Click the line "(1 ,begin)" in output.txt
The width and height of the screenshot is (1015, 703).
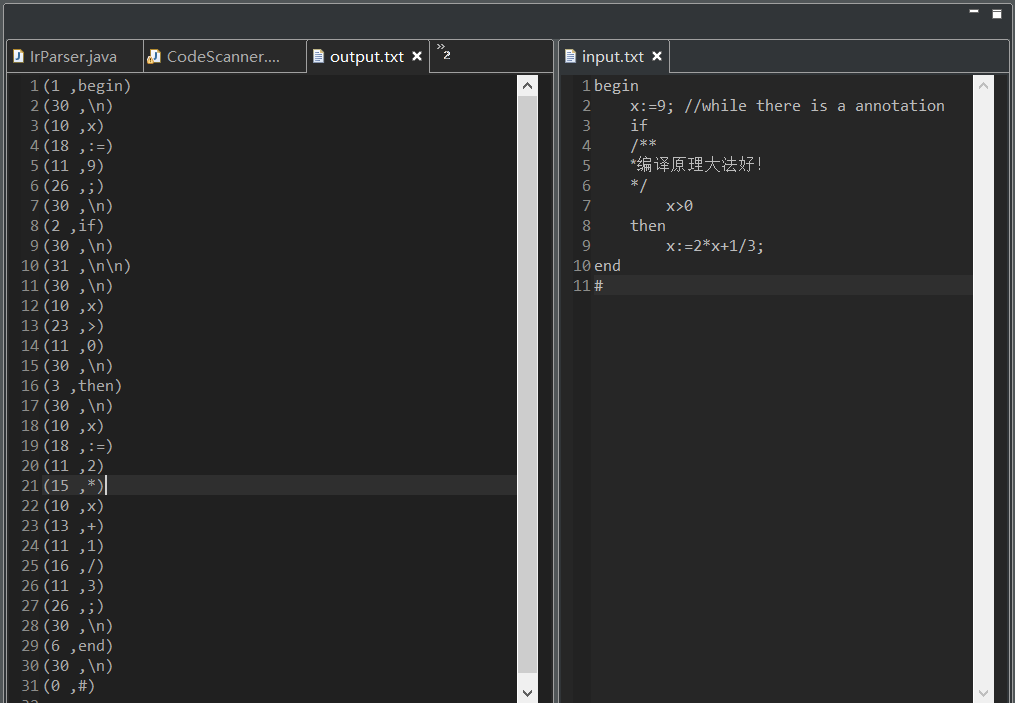click(x=87, y=86)
